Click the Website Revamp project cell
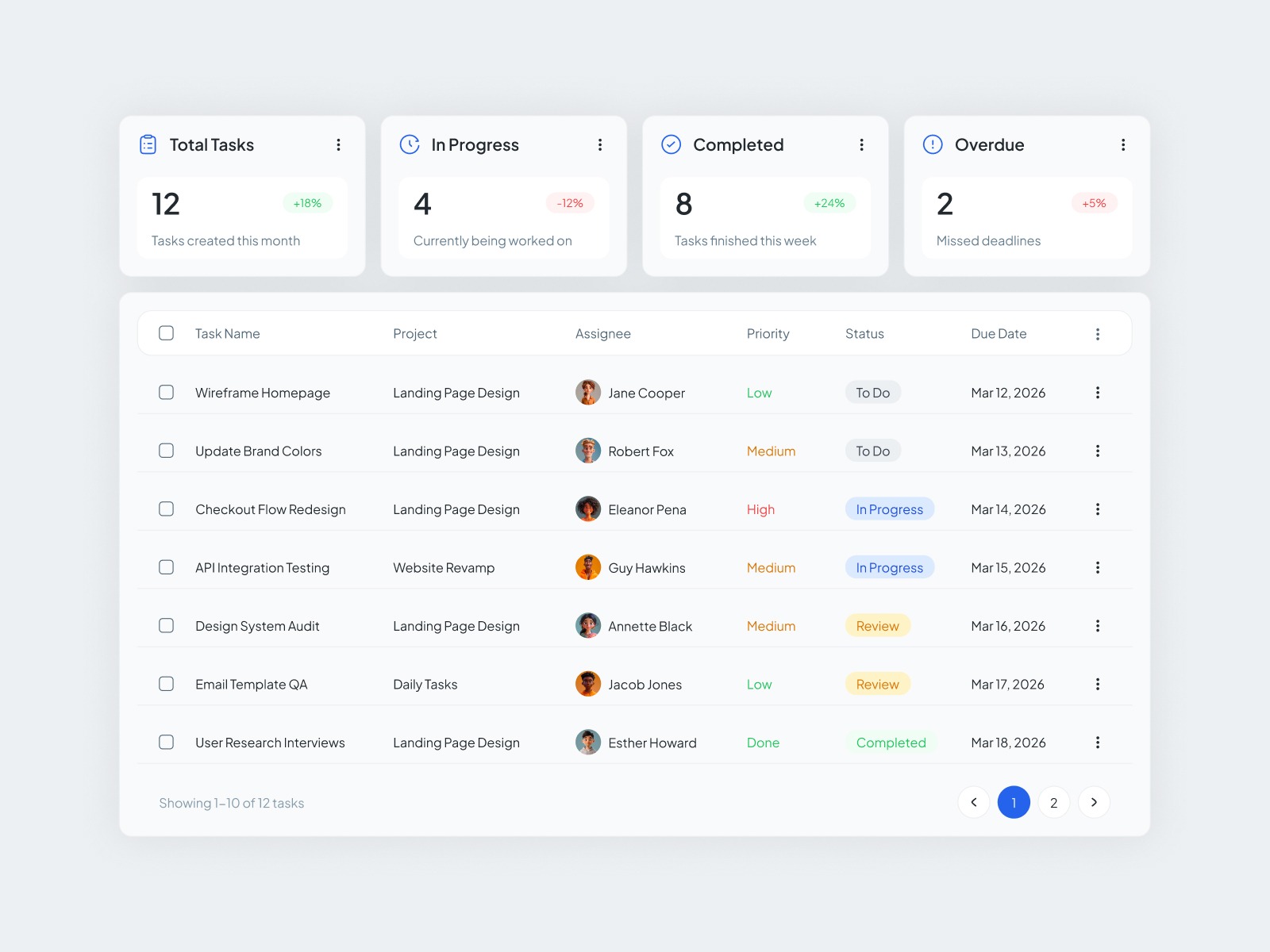This screenshot has width=1270, height=952. pos(444,568)
